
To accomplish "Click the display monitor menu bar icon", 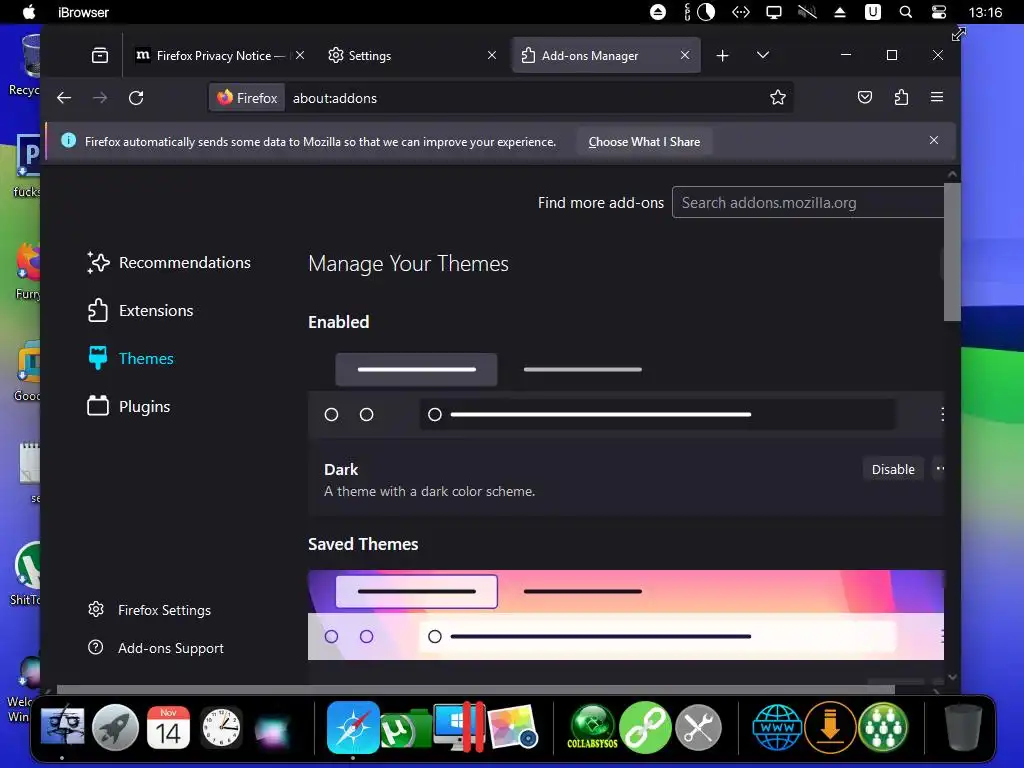I will (774, 12).
